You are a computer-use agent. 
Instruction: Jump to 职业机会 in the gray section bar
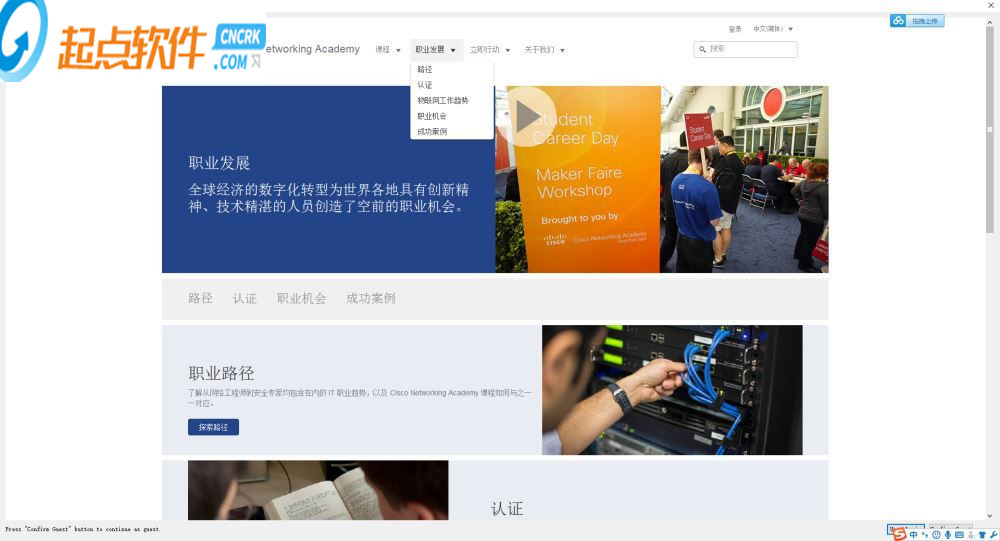(x=301, y=298)
